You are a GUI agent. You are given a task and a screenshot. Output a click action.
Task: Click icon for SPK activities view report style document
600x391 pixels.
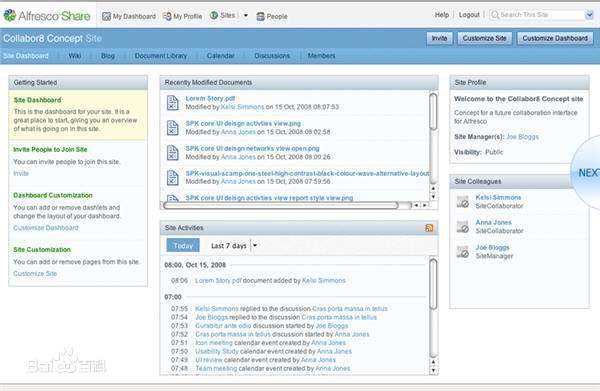click(x=173, y=198)
